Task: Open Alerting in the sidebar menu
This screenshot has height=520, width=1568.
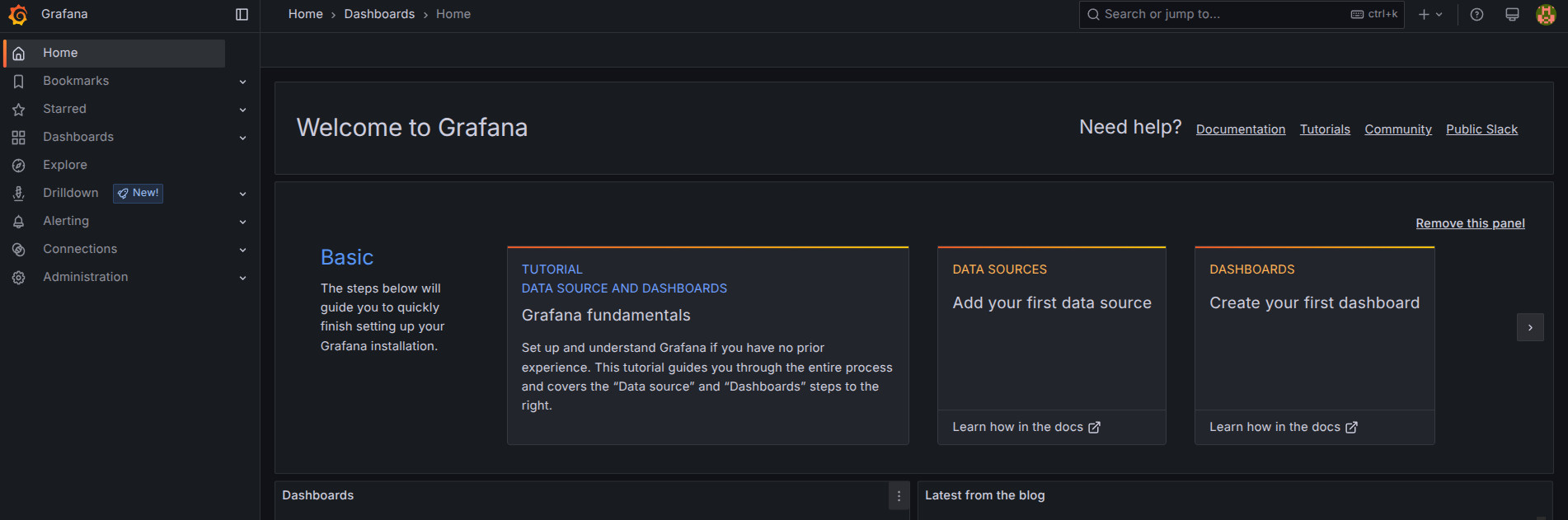Action: (x=66, y=221)
